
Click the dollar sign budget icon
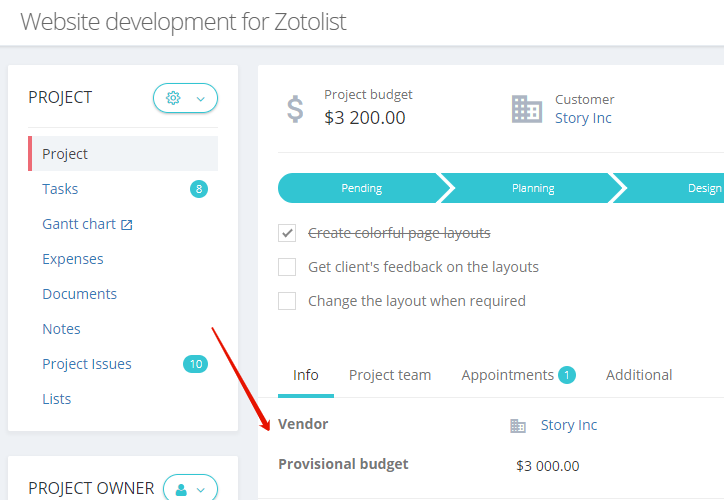click(x=295, y=109)
